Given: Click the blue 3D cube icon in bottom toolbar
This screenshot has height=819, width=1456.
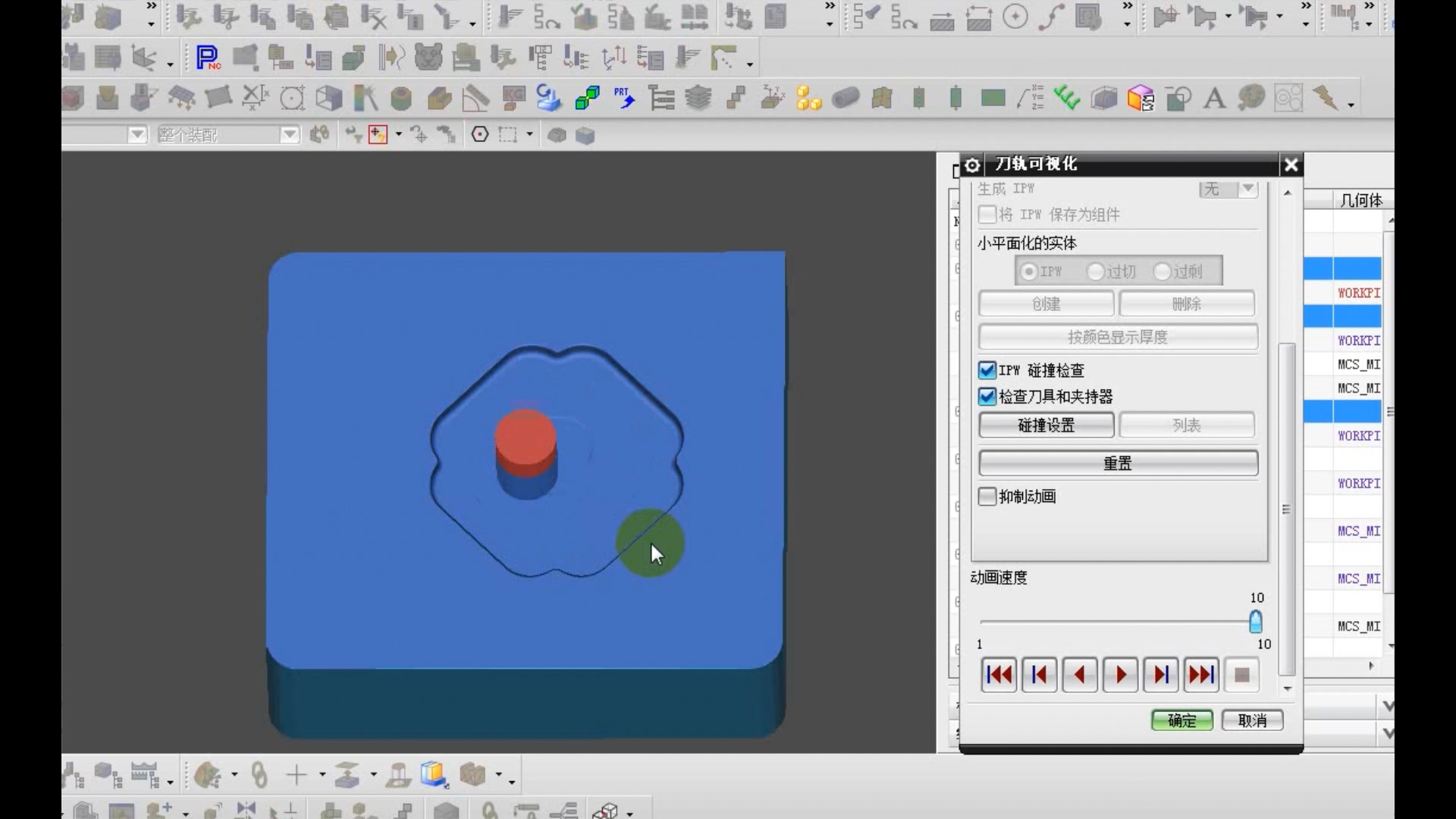Looking at the screenshot, I should coord(435,774).
